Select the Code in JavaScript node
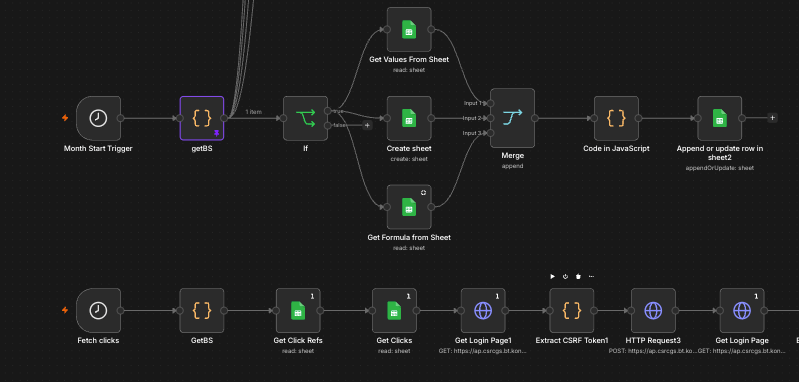The image size is (799, 382). click(x=616, y=118)
